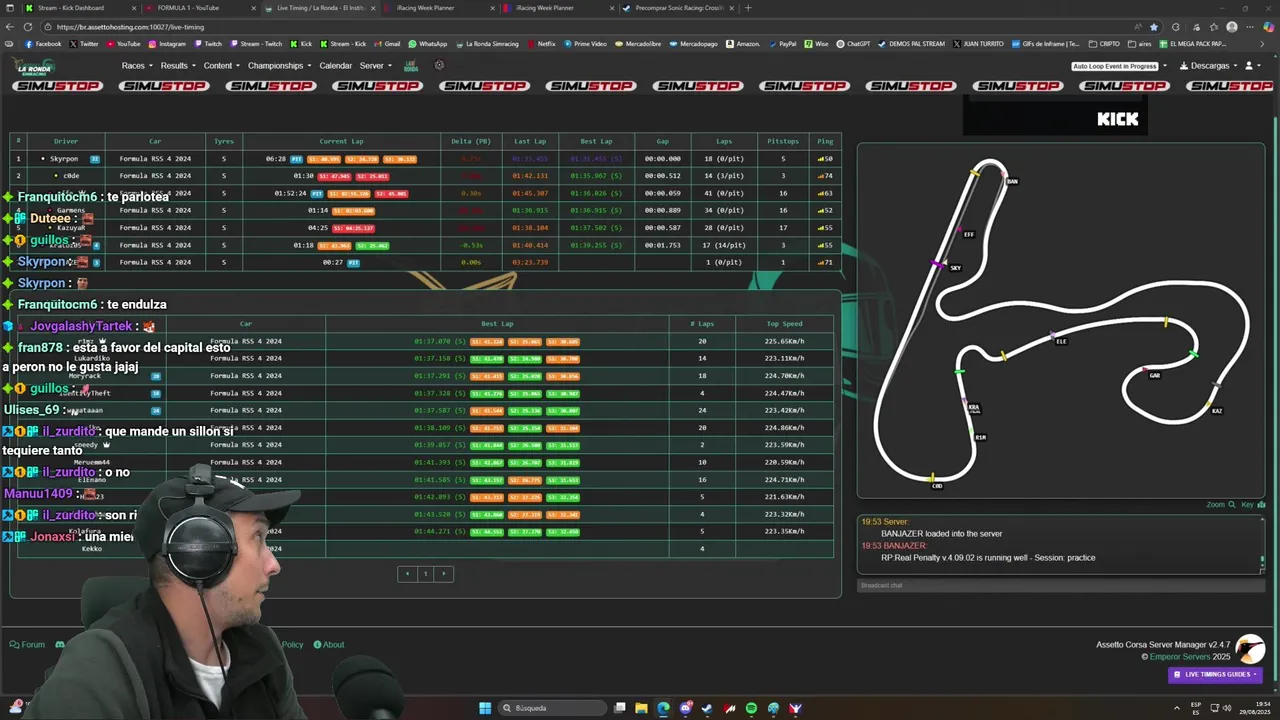
Task: Sort by the Best Lap column header
Action: click(596, 141)
